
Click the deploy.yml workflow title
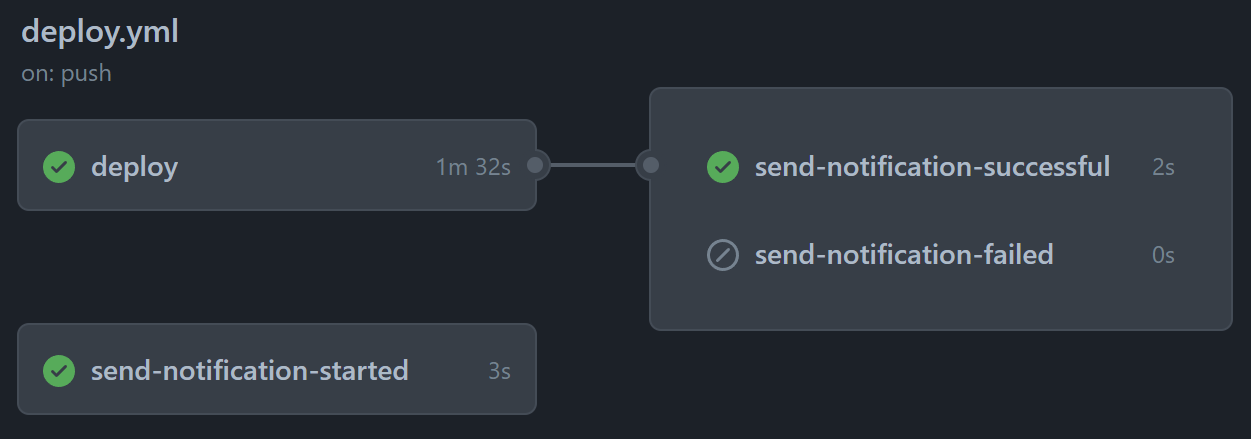(100, 32)
